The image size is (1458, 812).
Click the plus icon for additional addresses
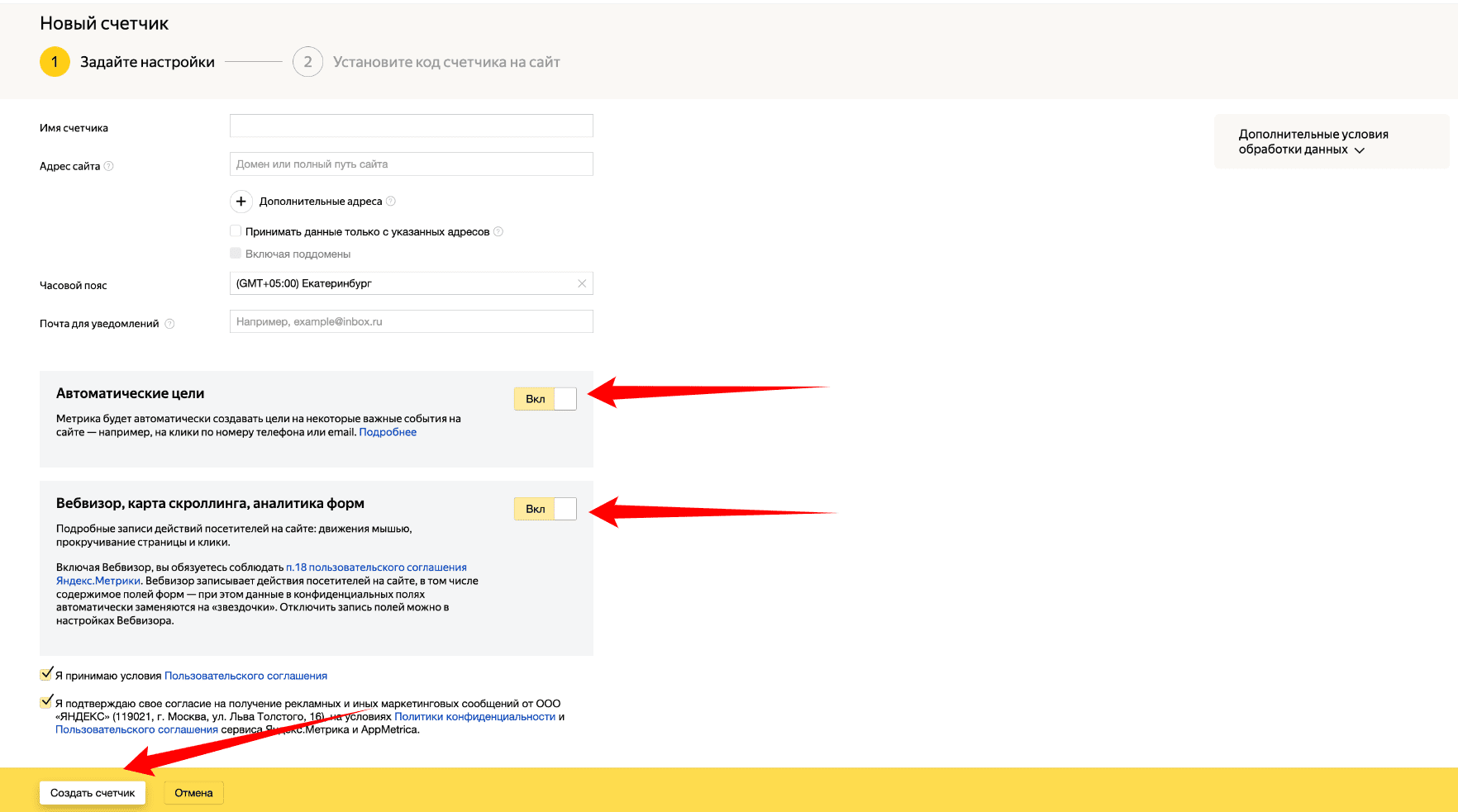pos(241,202)
